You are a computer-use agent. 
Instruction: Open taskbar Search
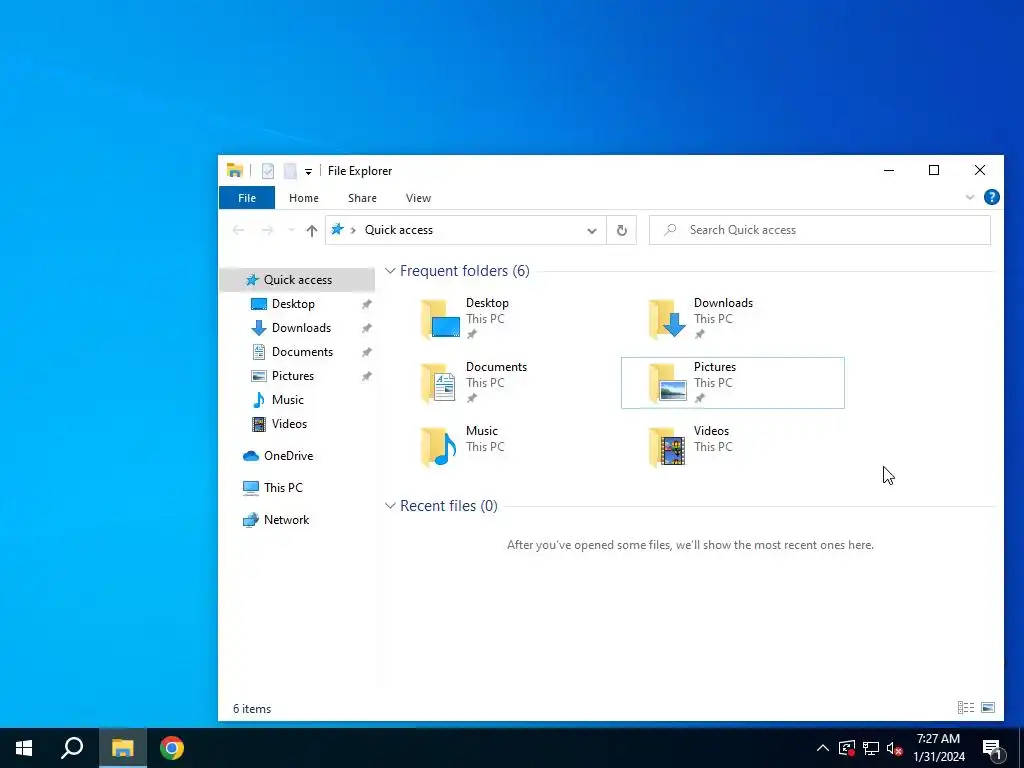tap(72, 748)
